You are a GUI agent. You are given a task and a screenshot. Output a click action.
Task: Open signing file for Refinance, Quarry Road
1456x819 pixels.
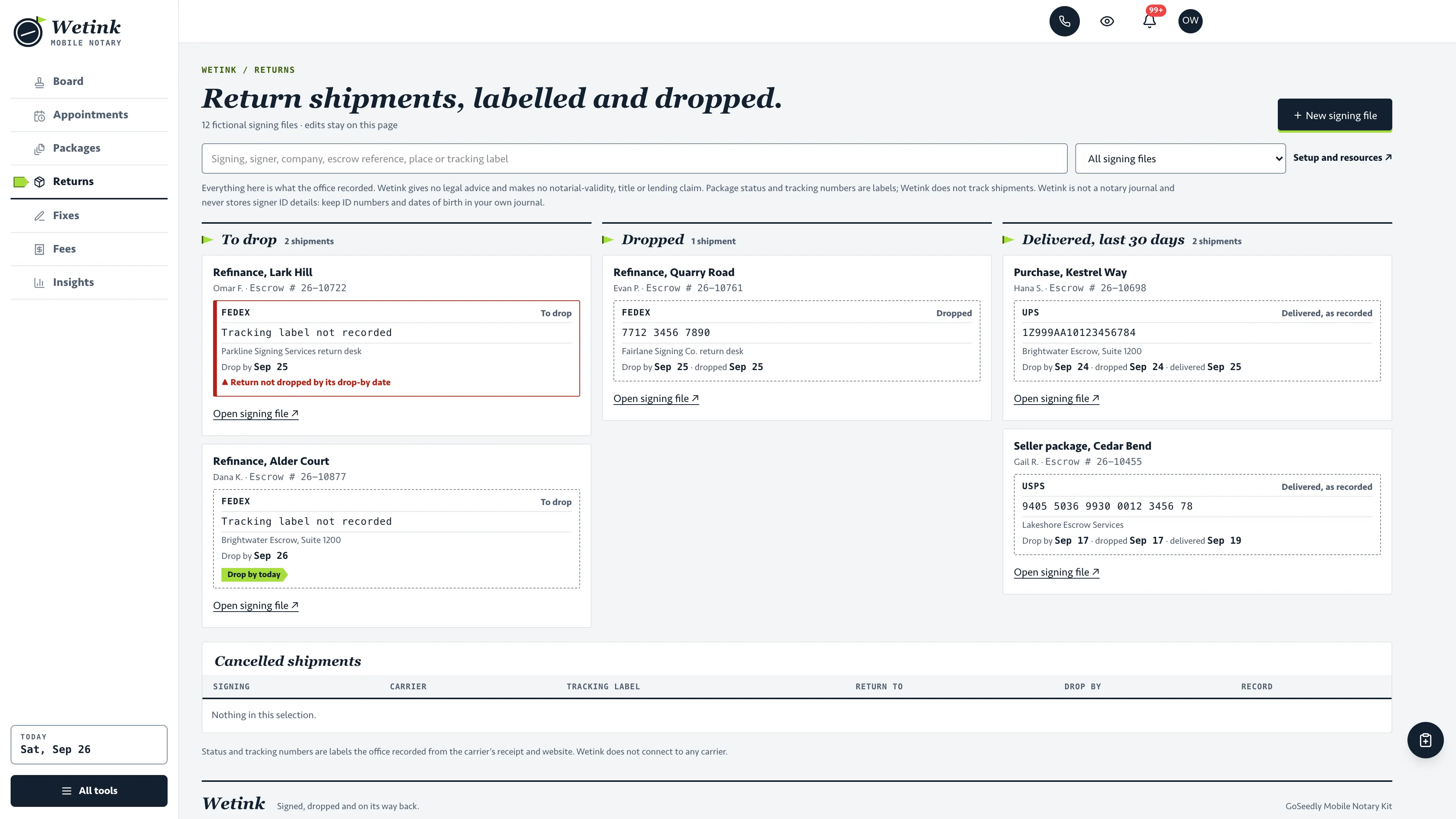click(x=656, y=399)
